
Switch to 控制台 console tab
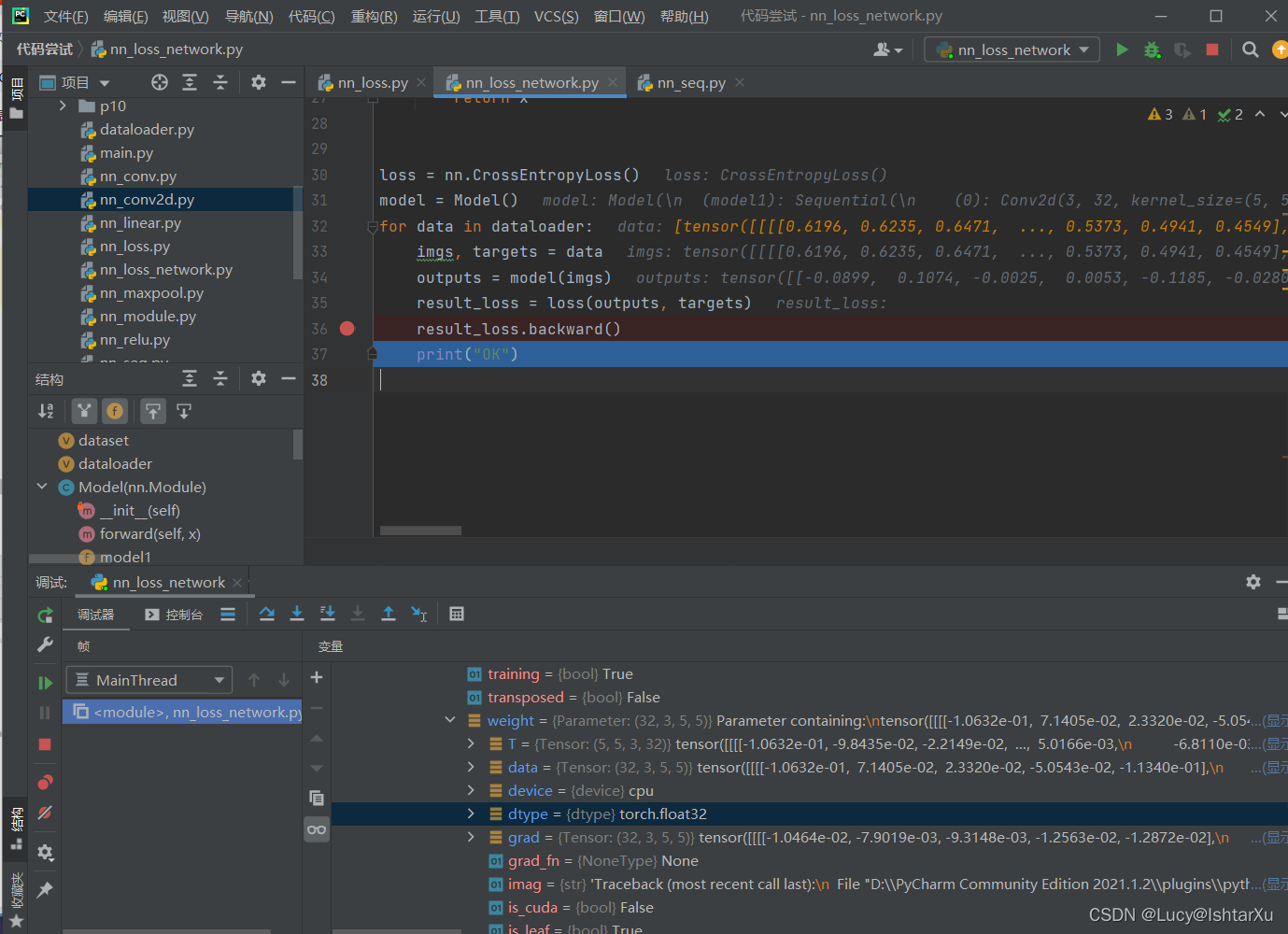click(x=174, y=615)
